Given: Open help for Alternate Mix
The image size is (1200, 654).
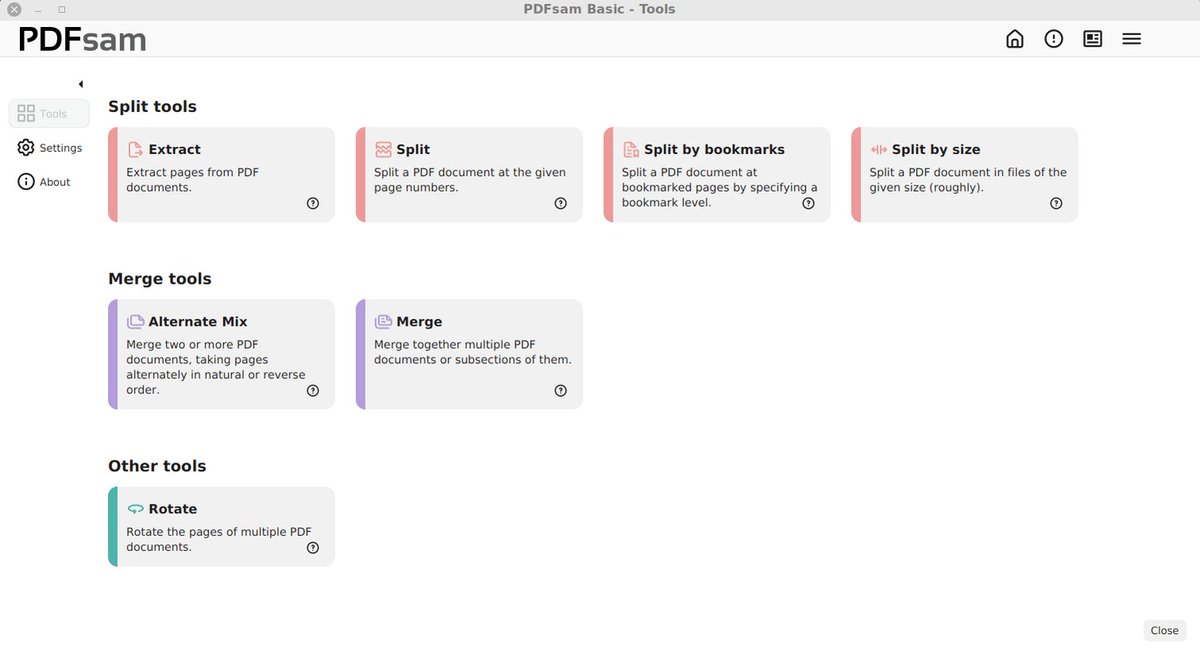Looking at the screenshot, I should (x=313, y=391).
